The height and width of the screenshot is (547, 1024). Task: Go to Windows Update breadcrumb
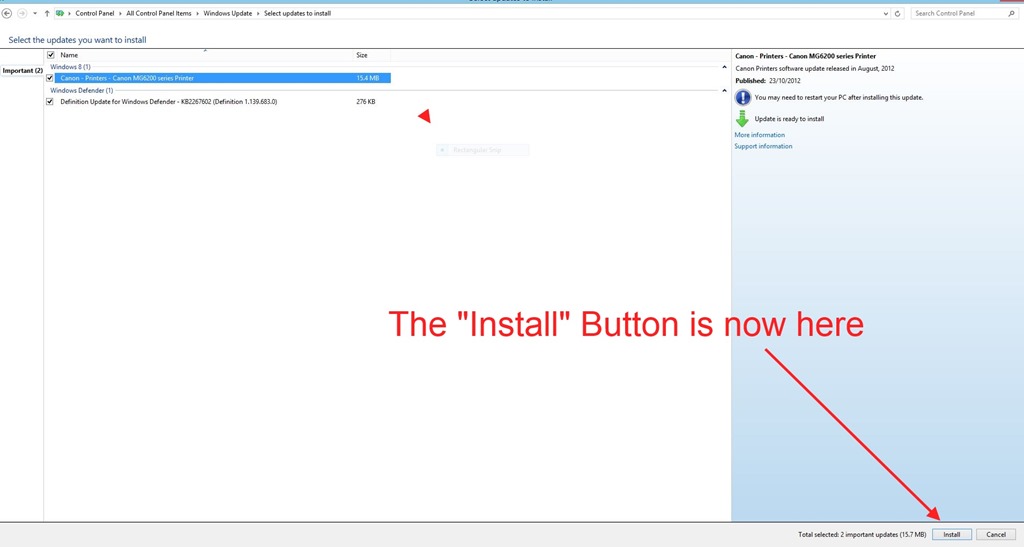[227, 13]
